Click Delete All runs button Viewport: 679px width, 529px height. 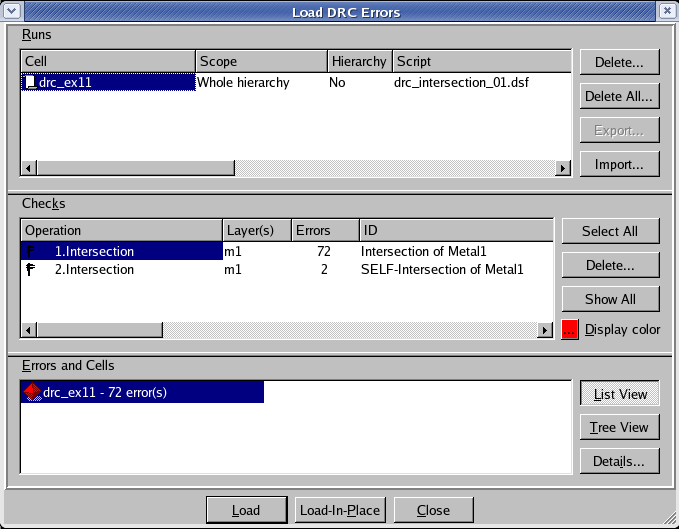[619, 96]
